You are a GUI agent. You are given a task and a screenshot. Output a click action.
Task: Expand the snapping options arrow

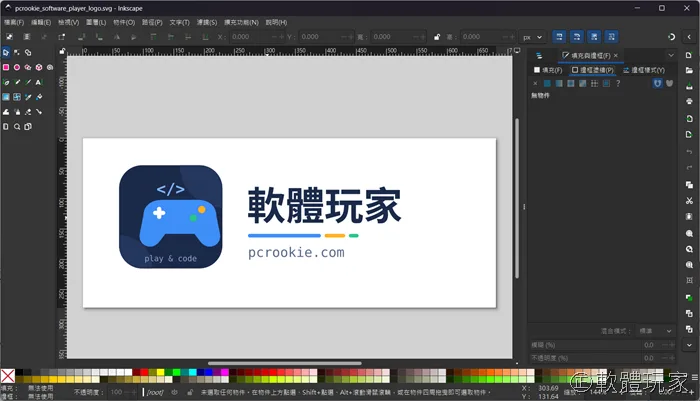(x=689, y=37)
